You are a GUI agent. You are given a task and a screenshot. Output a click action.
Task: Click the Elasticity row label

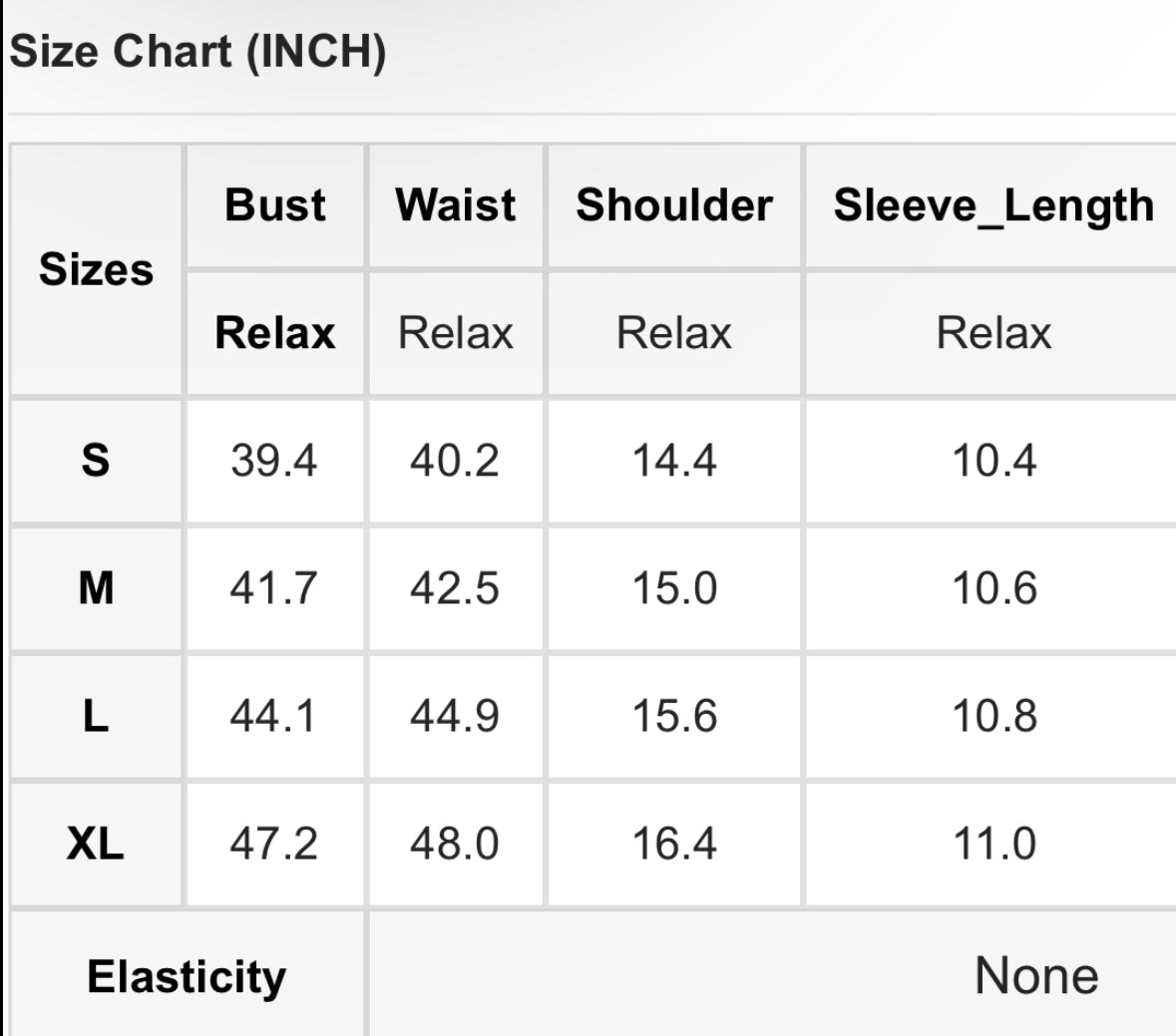click(x=187, y=977)
